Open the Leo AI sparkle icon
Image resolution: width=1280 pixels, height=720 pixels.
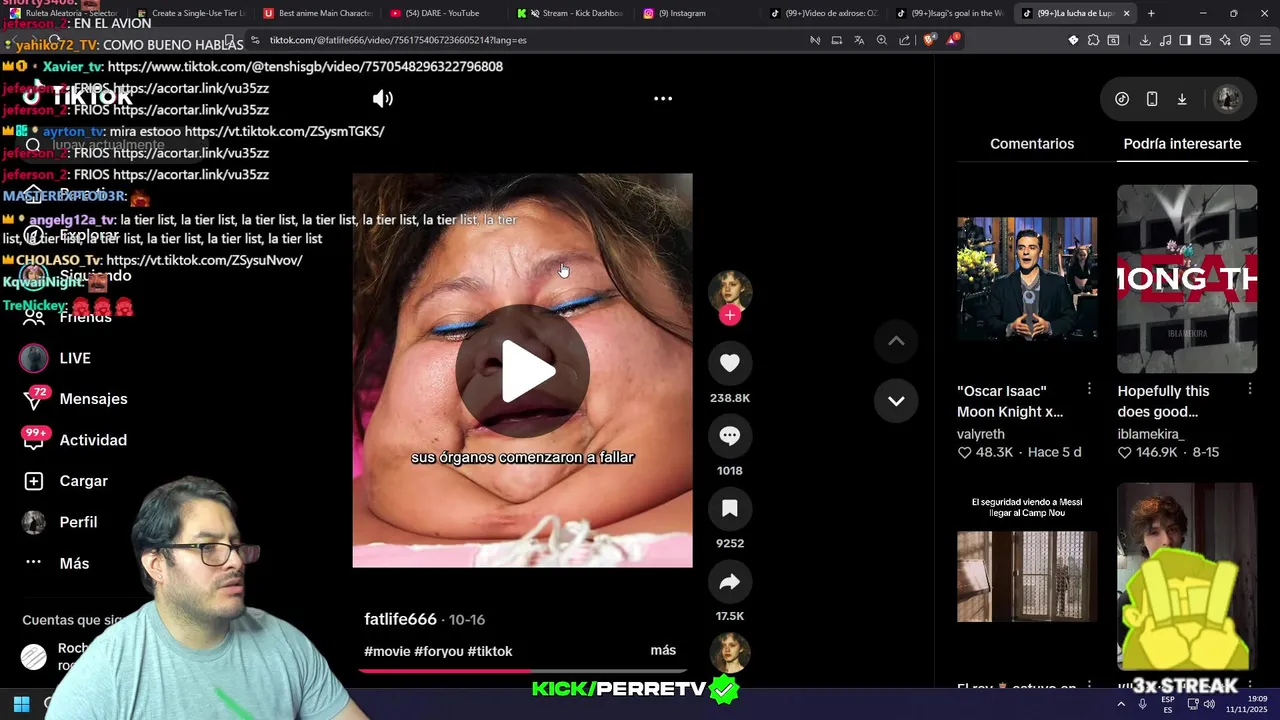tap(1225, 40)
